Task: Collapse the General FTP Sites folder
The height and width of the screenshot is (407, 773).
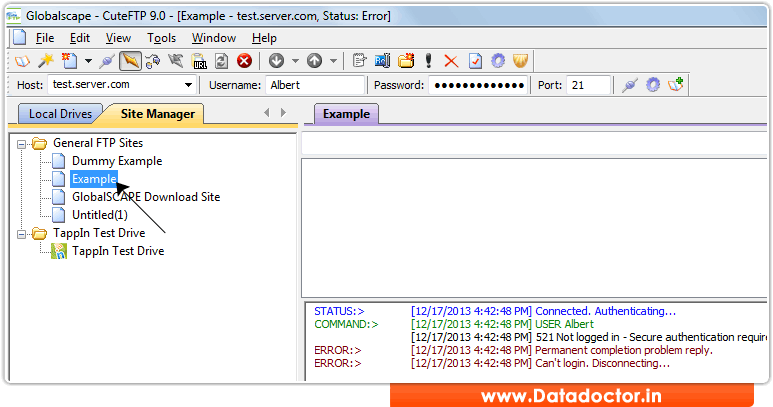Action: tap(21, 144)
